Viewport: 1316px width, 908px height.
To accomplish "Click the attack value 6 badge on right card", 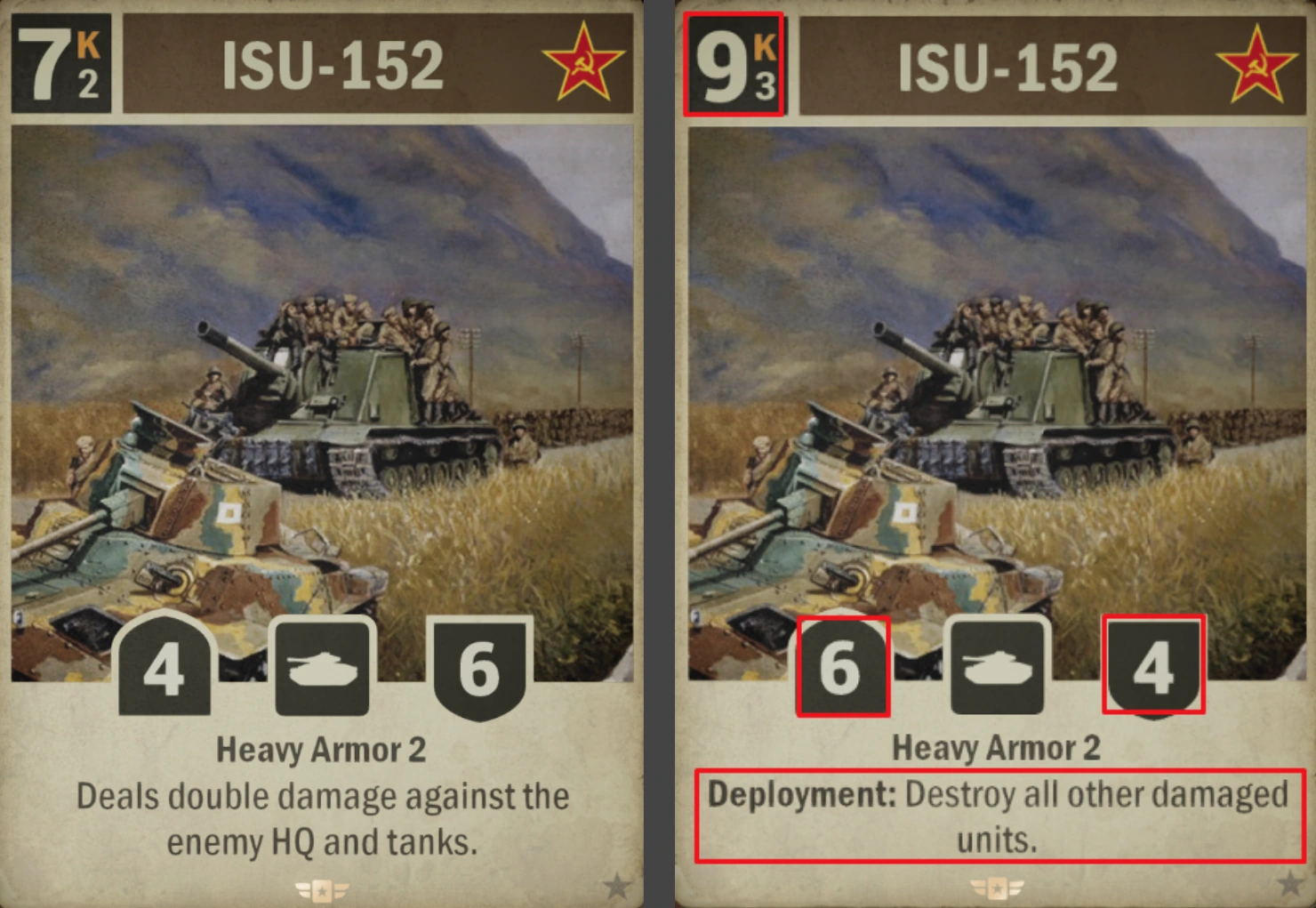I will [x=842, y=665].
